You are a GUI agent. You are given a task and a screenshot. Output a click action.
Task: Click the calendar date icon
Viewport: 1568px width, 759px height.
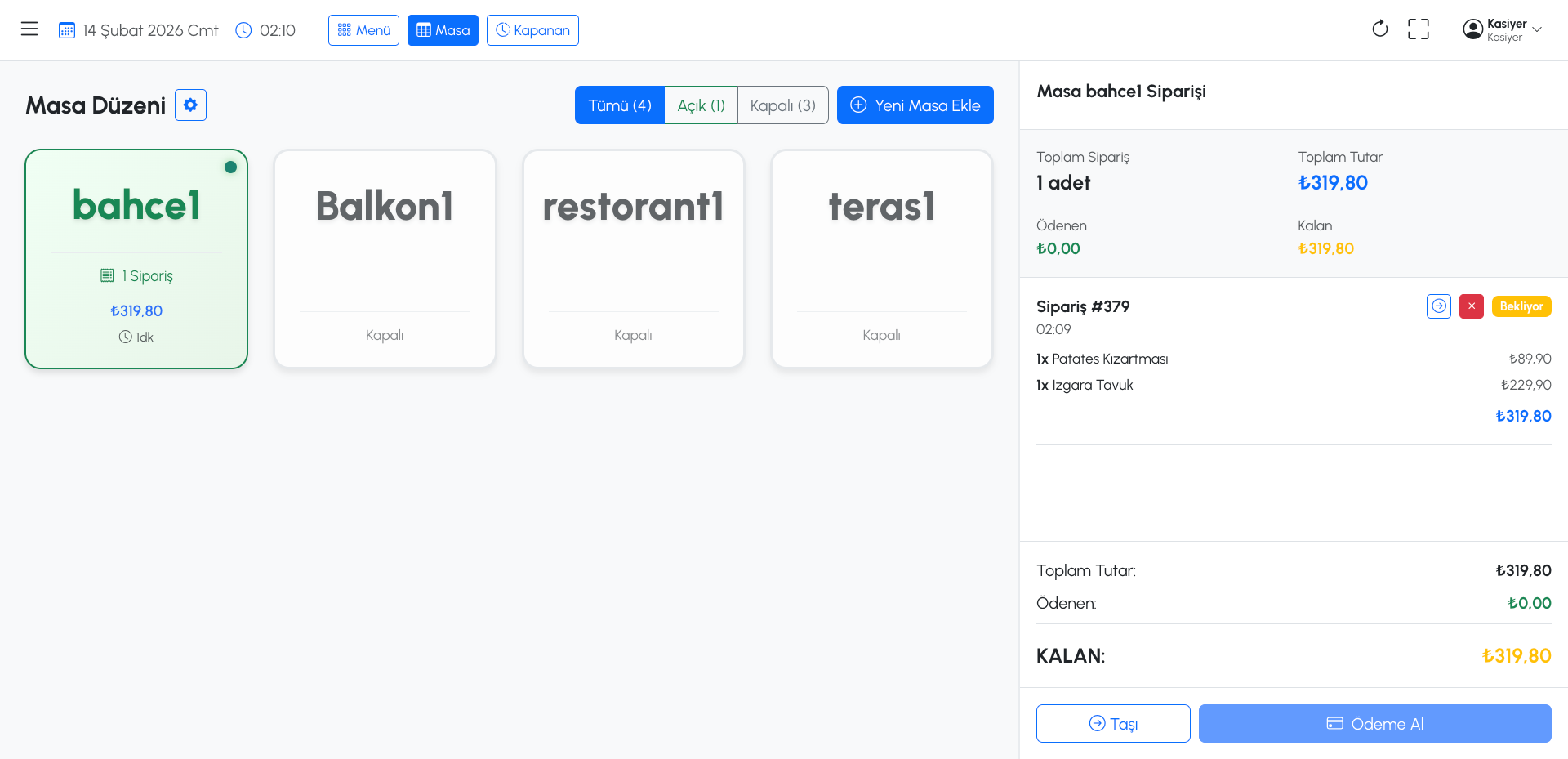(x=67, y=30)
